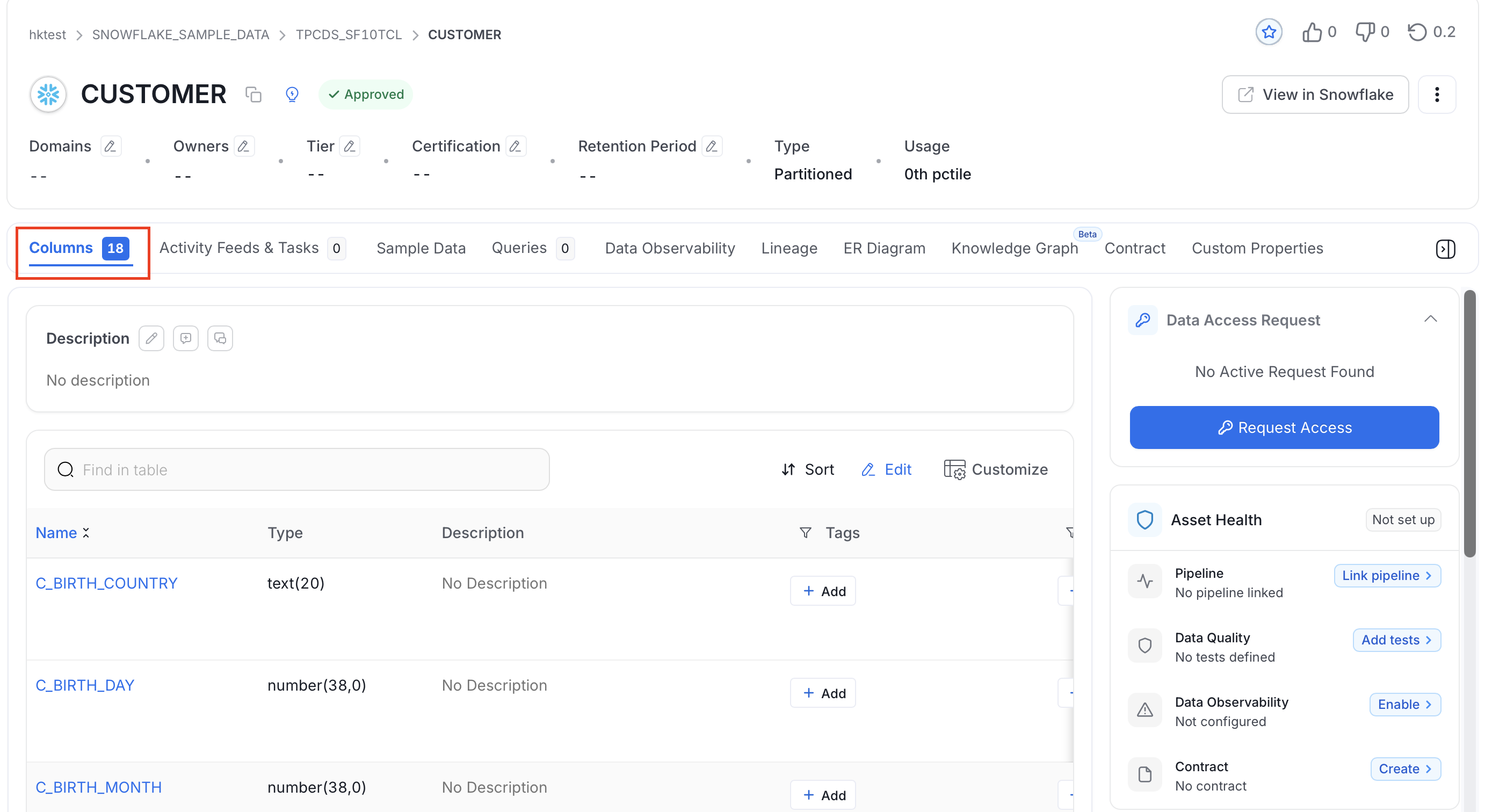Click Add tests link
1492x812 pixels.
coord(1396,640)
